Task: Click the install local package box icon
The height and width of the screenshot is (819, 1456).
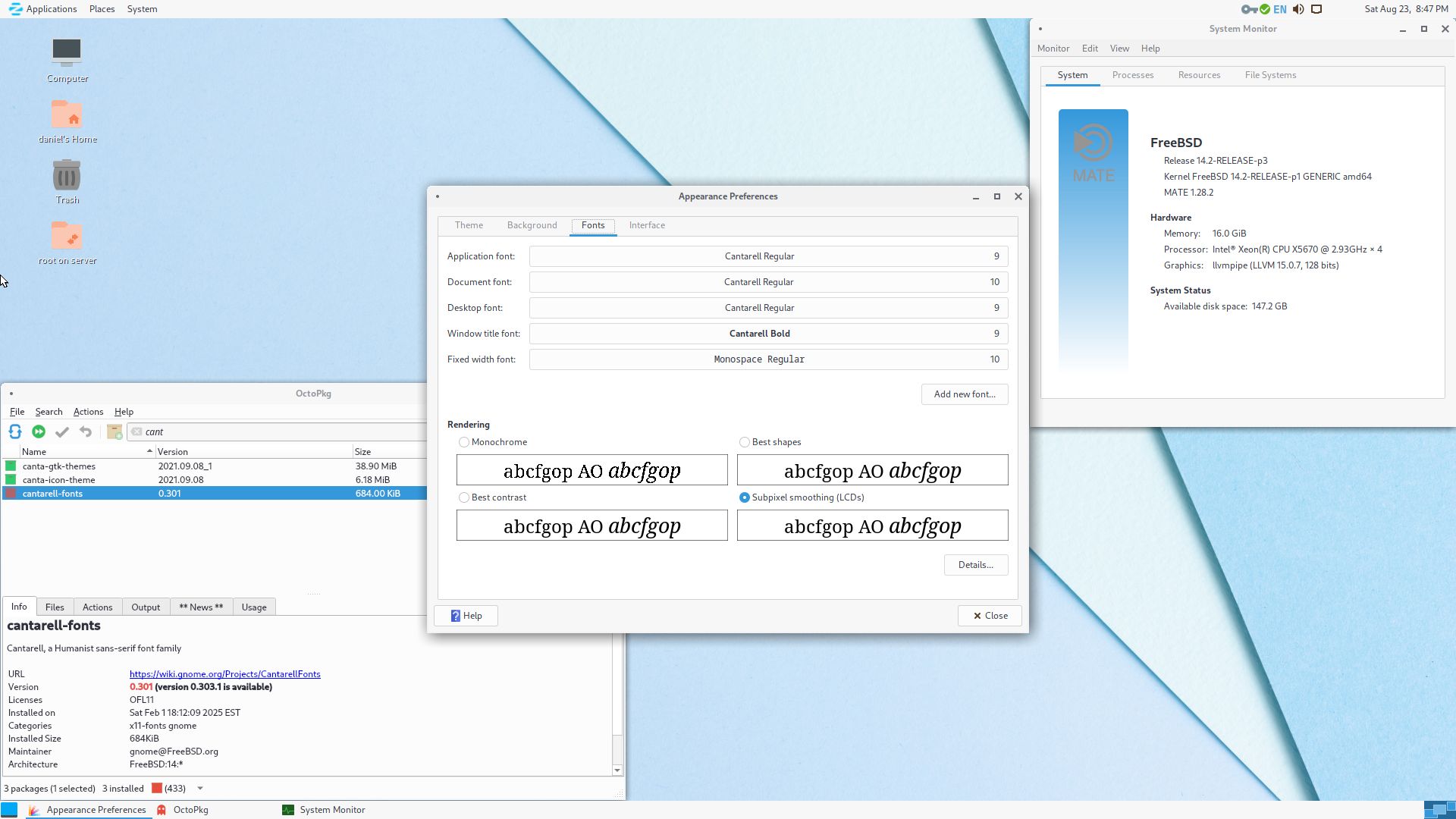Action: [x=115, y=431]
